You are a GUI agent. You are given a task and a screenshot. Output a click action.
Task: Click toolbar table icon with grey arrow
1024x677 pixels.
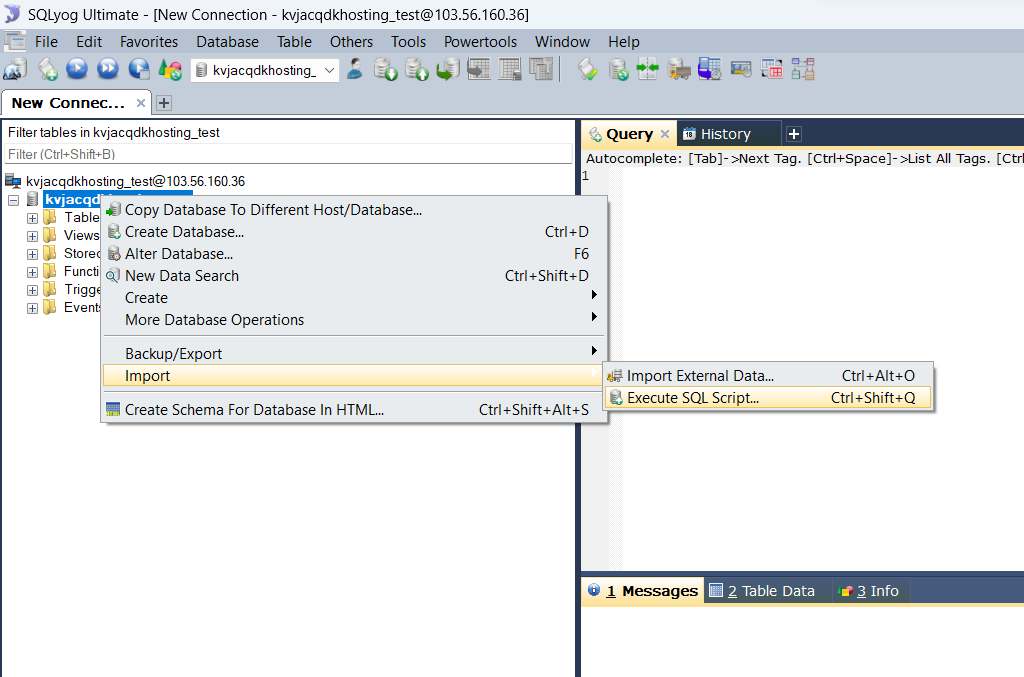pos(479,69)
